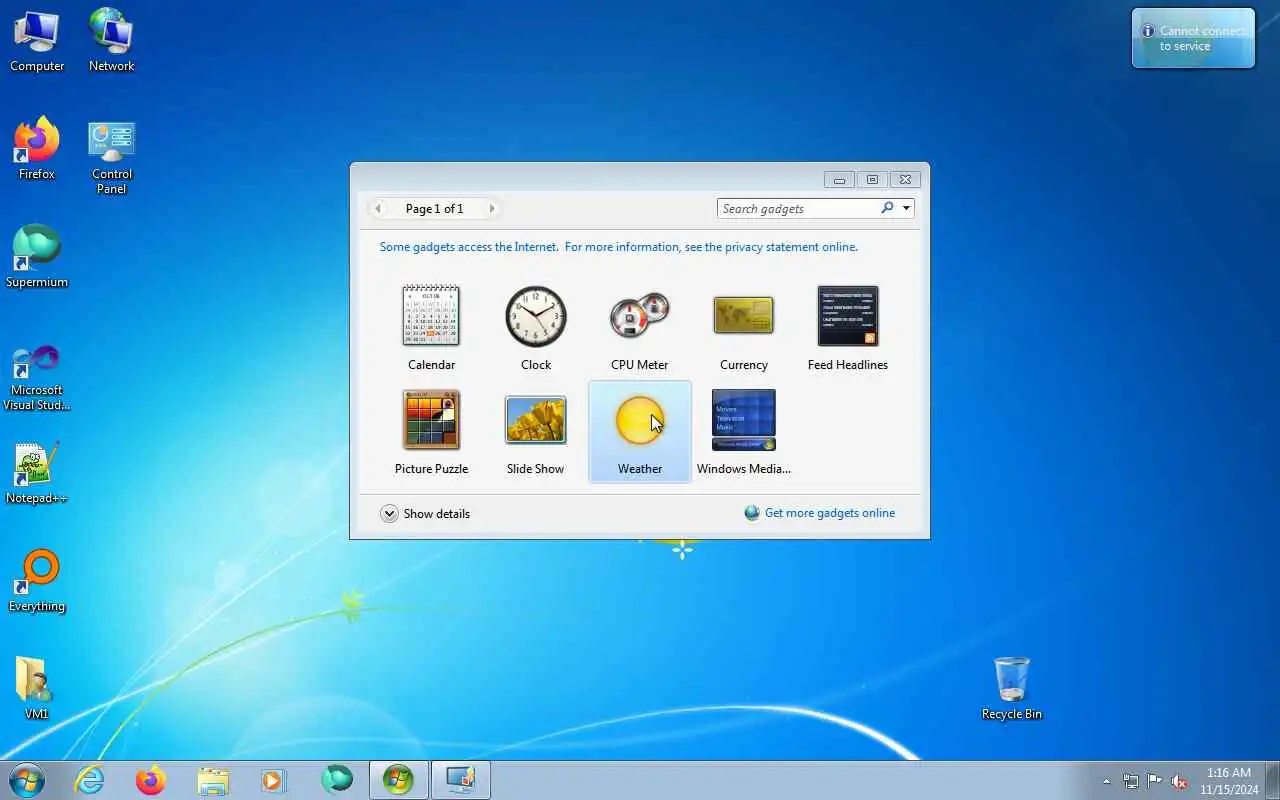Image resolution: width=1280 pixels, height=800 pixels.
Task: Click the network tray icon
Action: pos(1131,781)
